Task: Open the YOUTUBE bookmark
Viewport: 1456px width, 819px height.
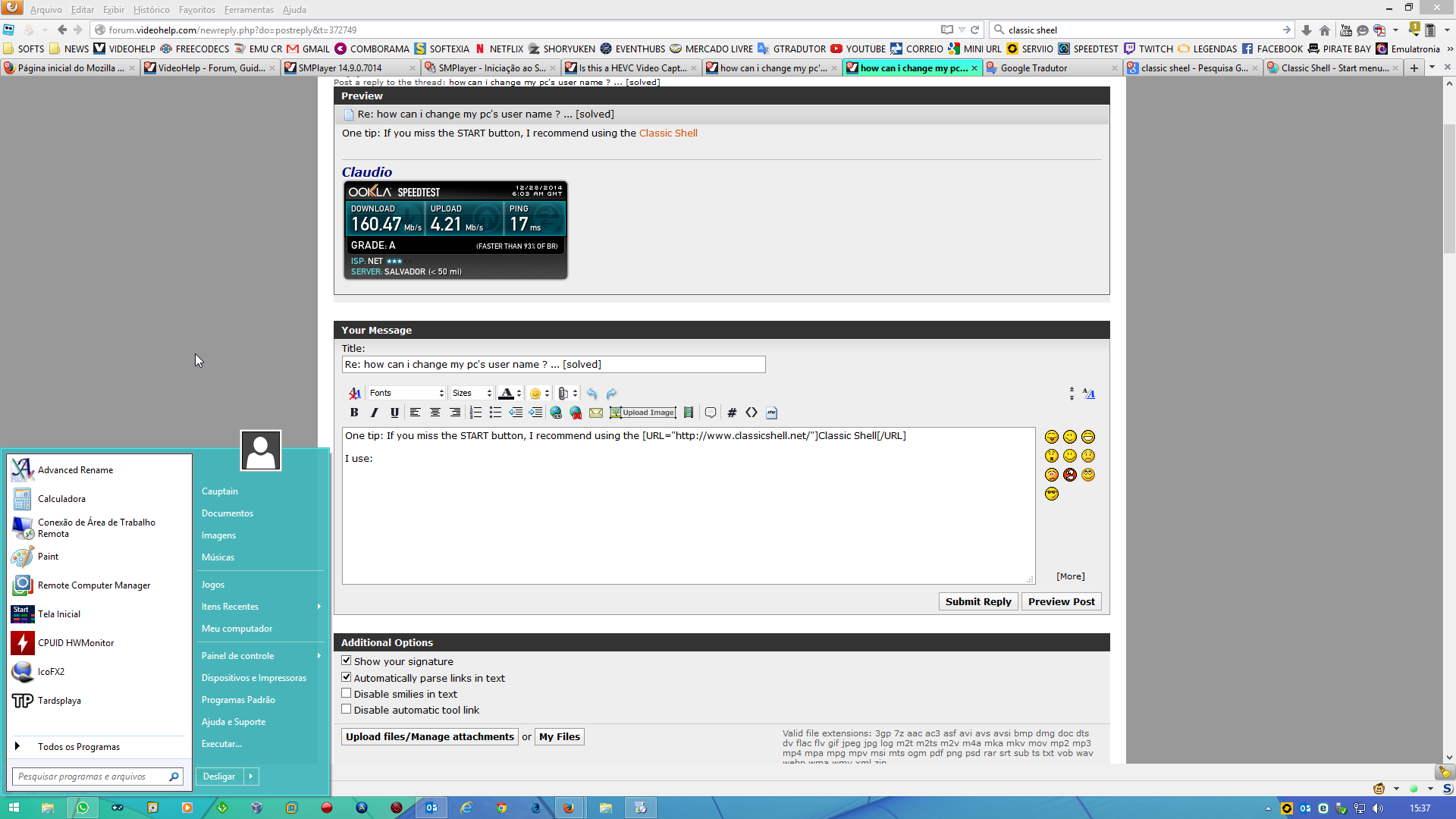Action: point(858,49)
